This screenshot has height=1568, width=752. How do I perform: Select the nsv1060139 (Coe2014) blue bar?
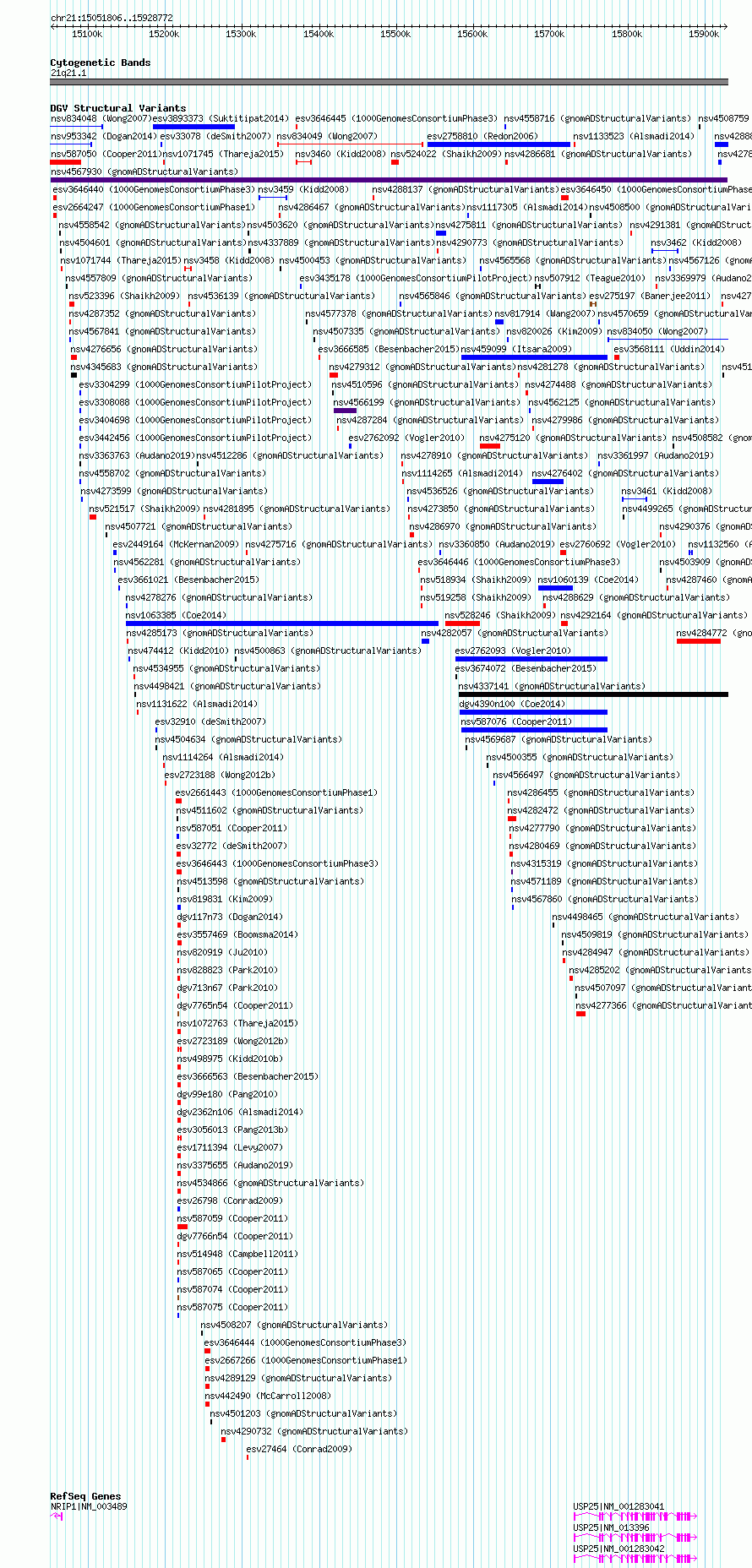tap(555, 588)
